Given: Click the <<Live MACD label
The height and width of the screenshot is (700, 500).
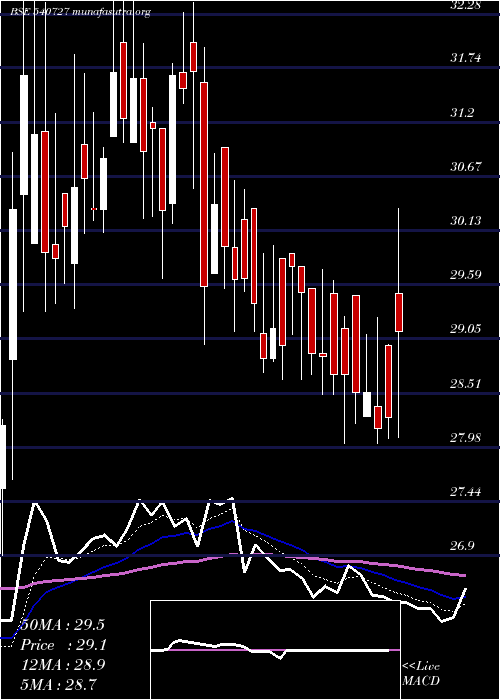Looking at the screenshot, I should [x=421, y=673].
